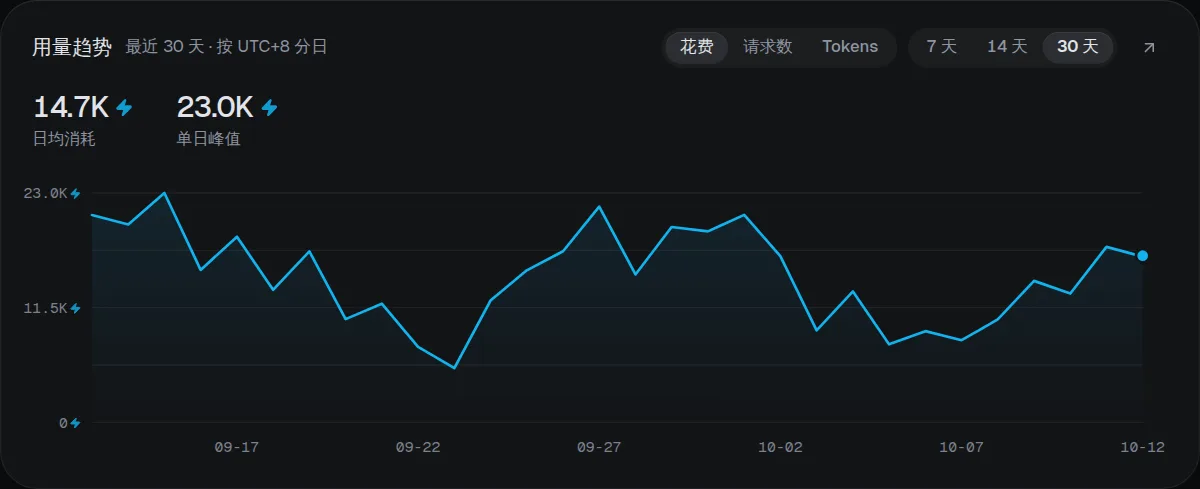The image size is (1200, 489).
Task: Click the 单日峰值 label
Action: coord(208,139)
